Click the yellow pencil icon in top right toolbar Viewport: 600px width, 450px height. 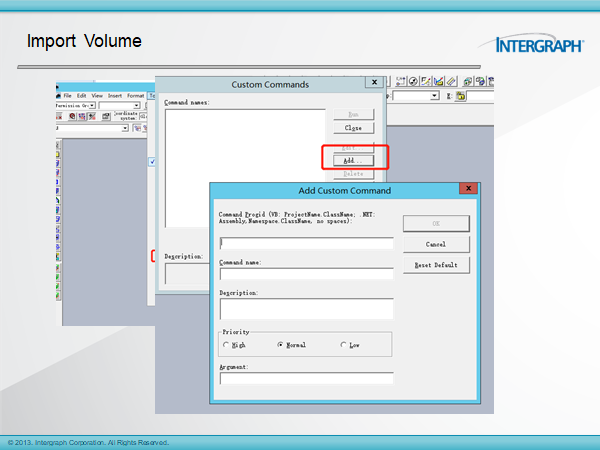[x=426, y=81]
